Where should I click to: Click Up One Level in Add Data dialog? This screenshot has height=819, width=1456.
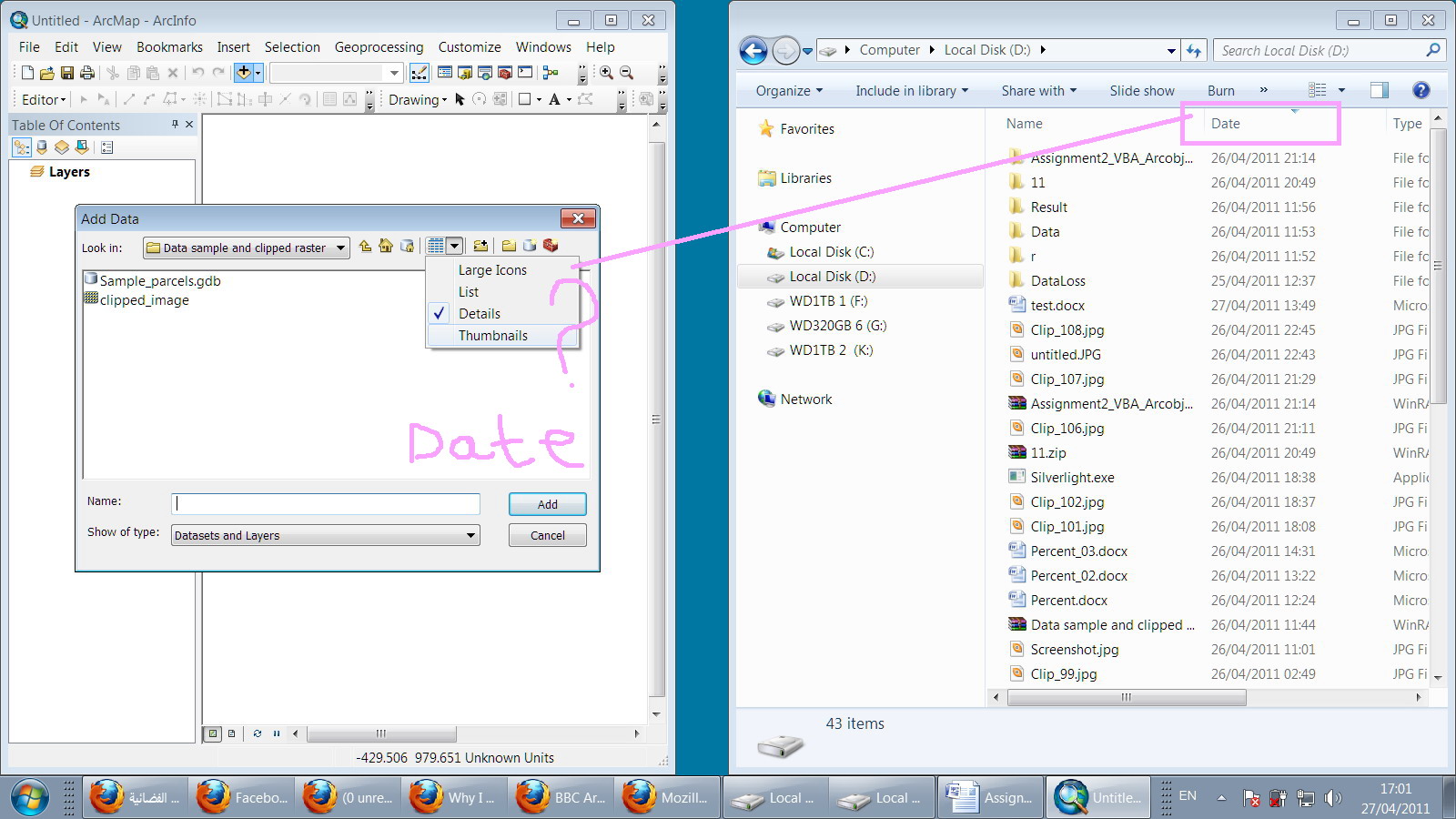(365, 246)
